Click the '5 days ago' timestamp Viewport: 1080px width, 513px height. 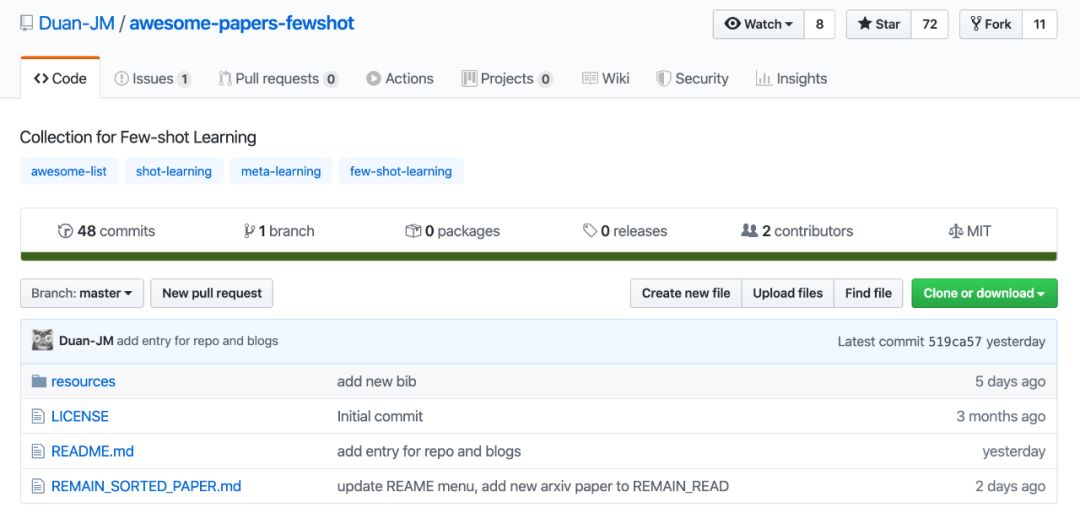1010,381
